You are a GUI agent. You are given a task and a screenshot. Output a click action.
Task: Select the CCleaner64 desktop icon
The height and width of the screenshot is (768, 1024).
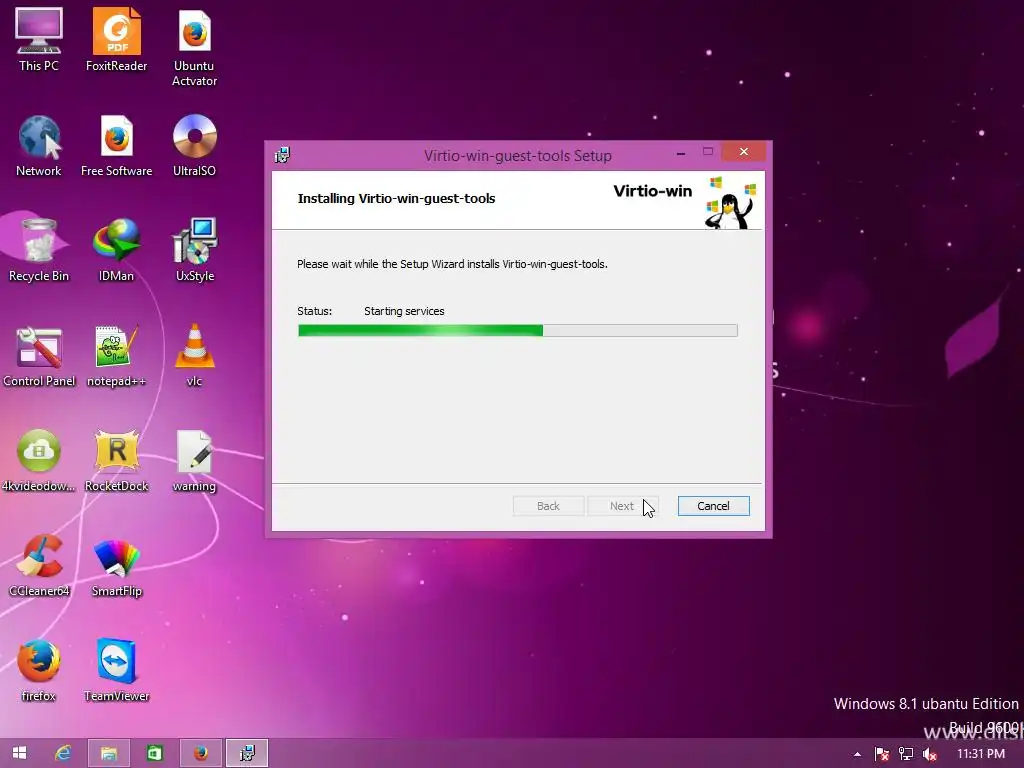click(x=39, y=566)
